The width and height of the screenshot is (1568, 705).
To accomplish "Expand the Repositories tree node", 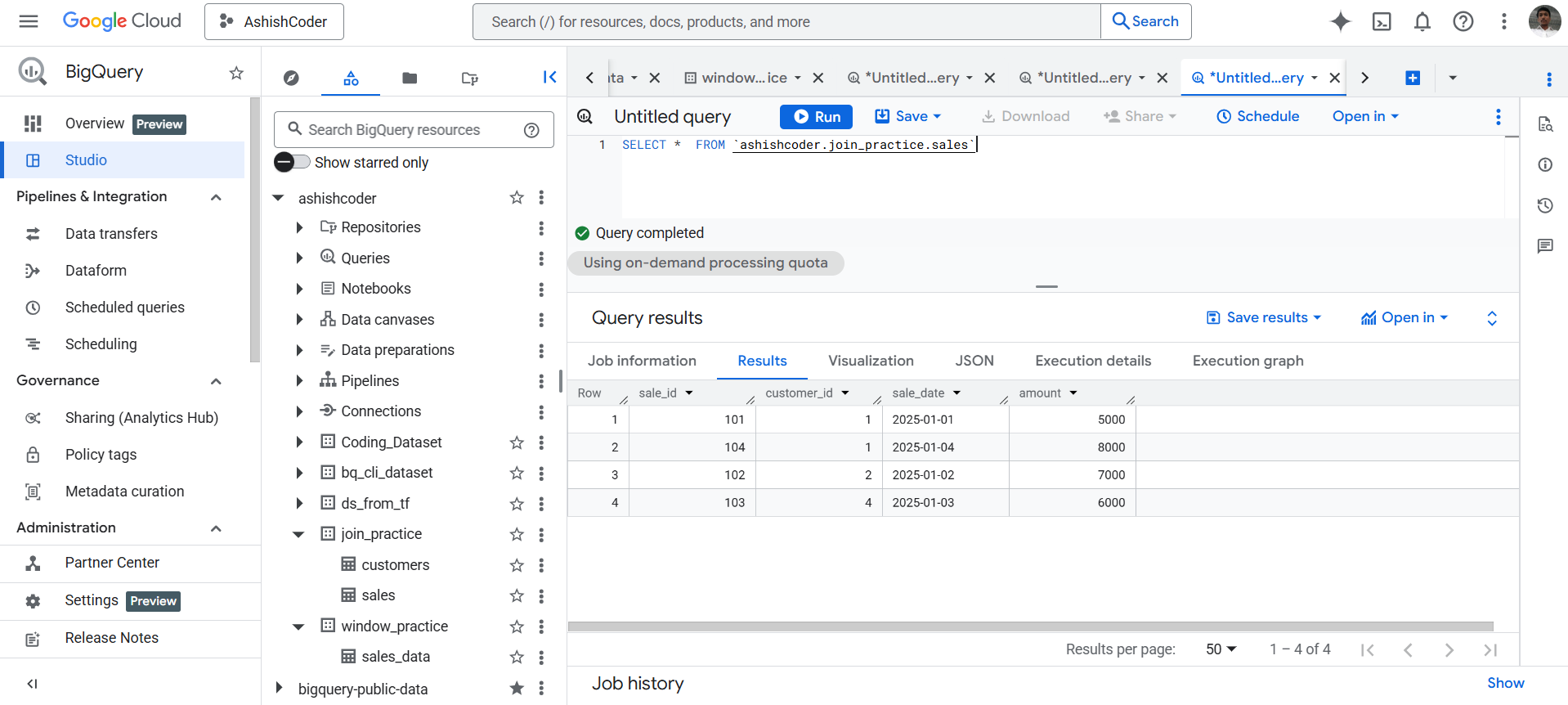I will click(x=299, y=227).
